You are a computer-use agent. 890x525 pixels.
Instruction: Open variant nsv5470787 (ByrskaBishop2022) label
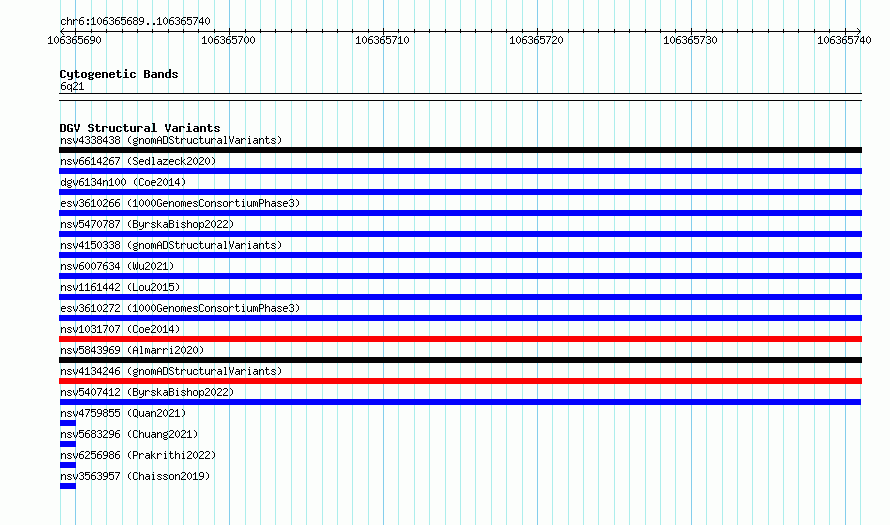(147, 224)
